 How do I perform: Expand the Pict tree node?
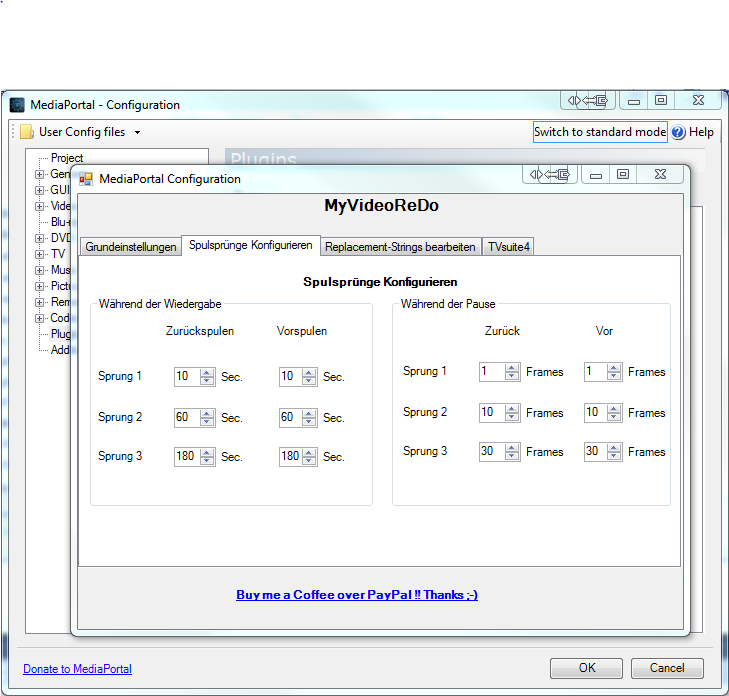40,286
